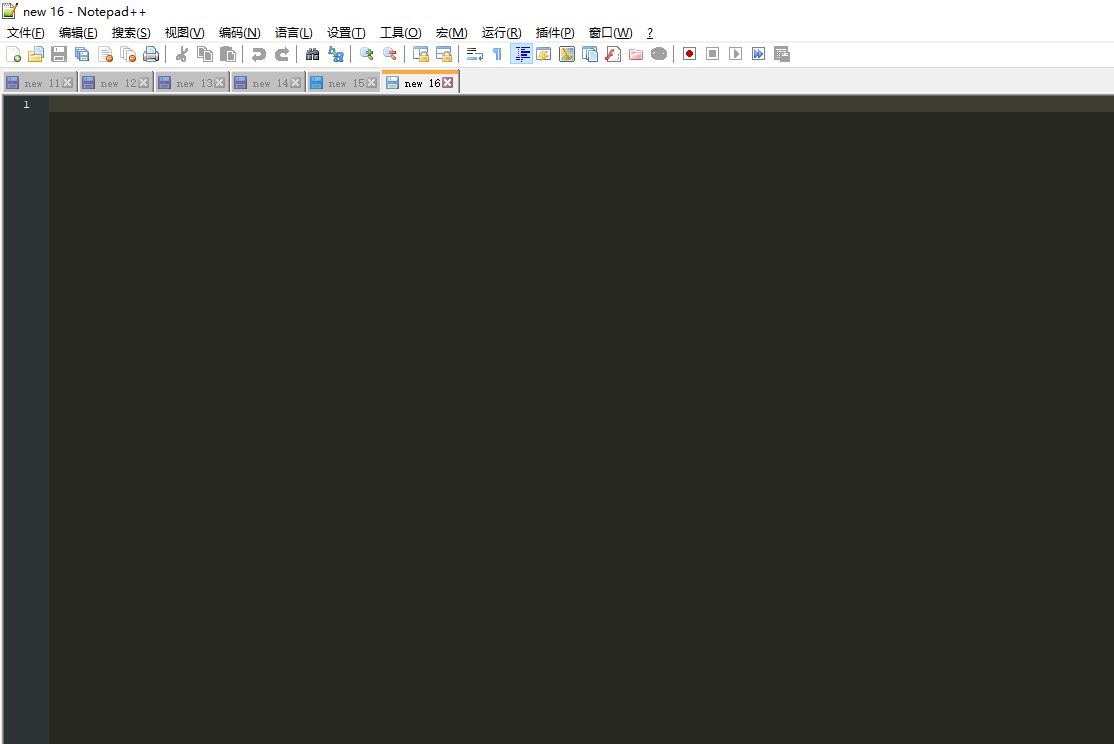Image resolution: width=1114 pixels, height=744 pixels.
Task: Close the new 15 tab
Action: [372, 83]
